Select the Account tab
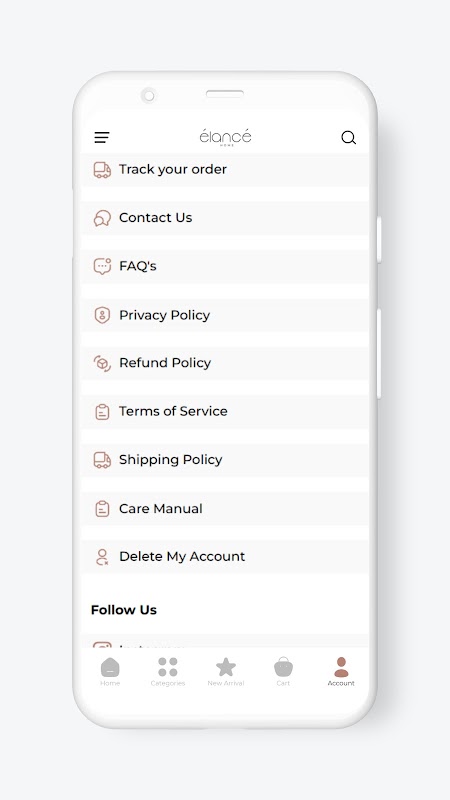This screenshot has width=450, height=800. [341, 671]
